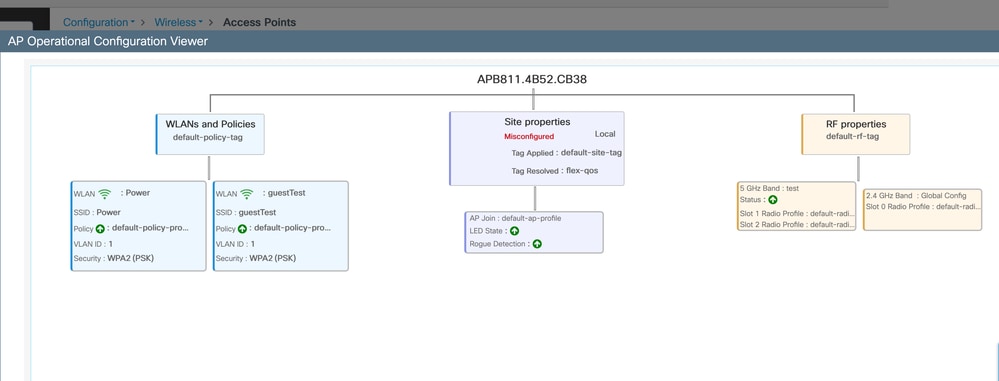Click the red Misconfigured status

(529, 136)
